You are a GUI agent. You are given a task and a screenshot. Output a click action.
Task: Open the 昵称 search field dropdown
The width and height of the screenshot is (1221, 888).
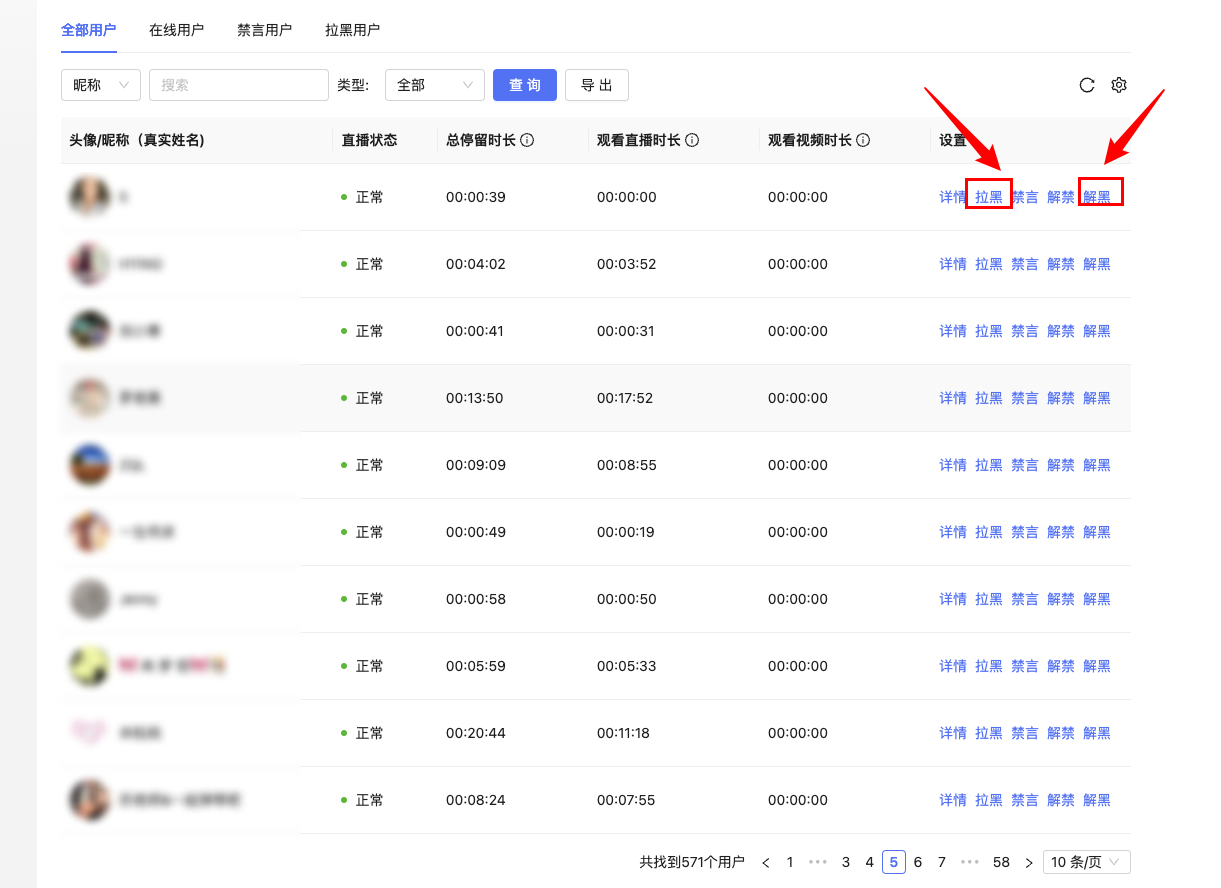tap(101, 85)
